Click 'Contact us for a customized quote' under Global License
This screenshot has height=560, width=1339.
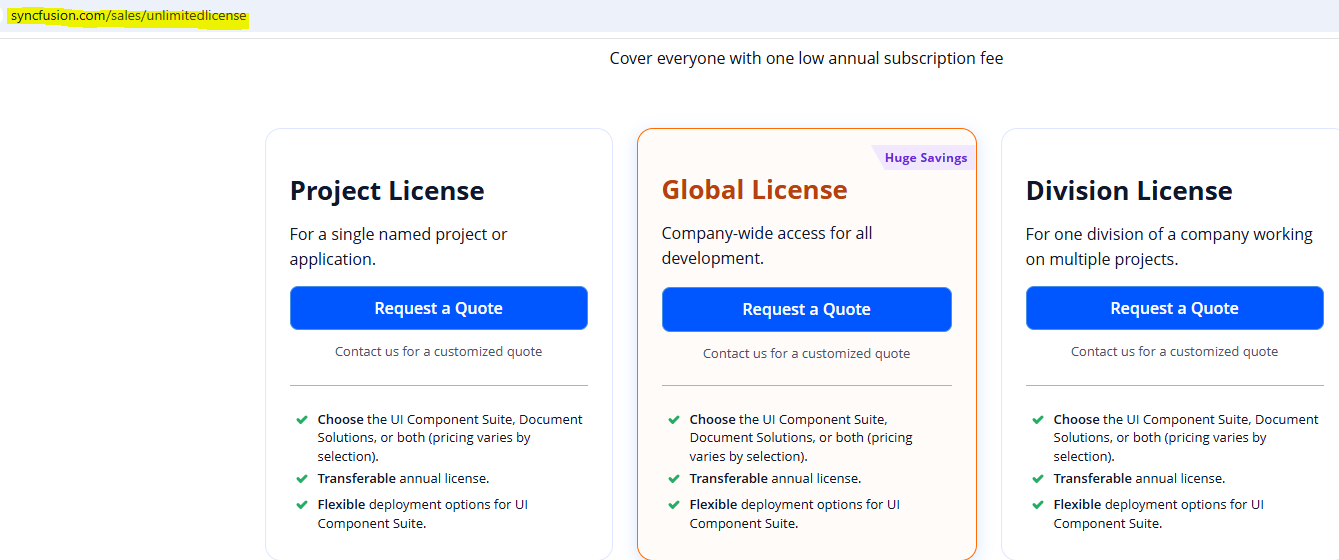click(x=806, y=353)
